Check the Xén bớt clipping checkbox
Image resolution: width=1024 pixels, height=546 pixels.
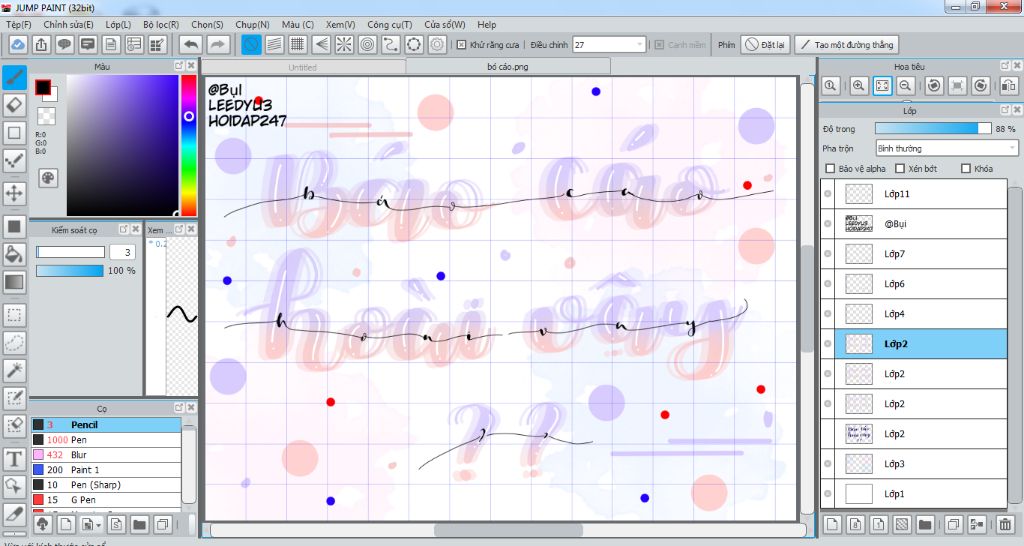900,169
